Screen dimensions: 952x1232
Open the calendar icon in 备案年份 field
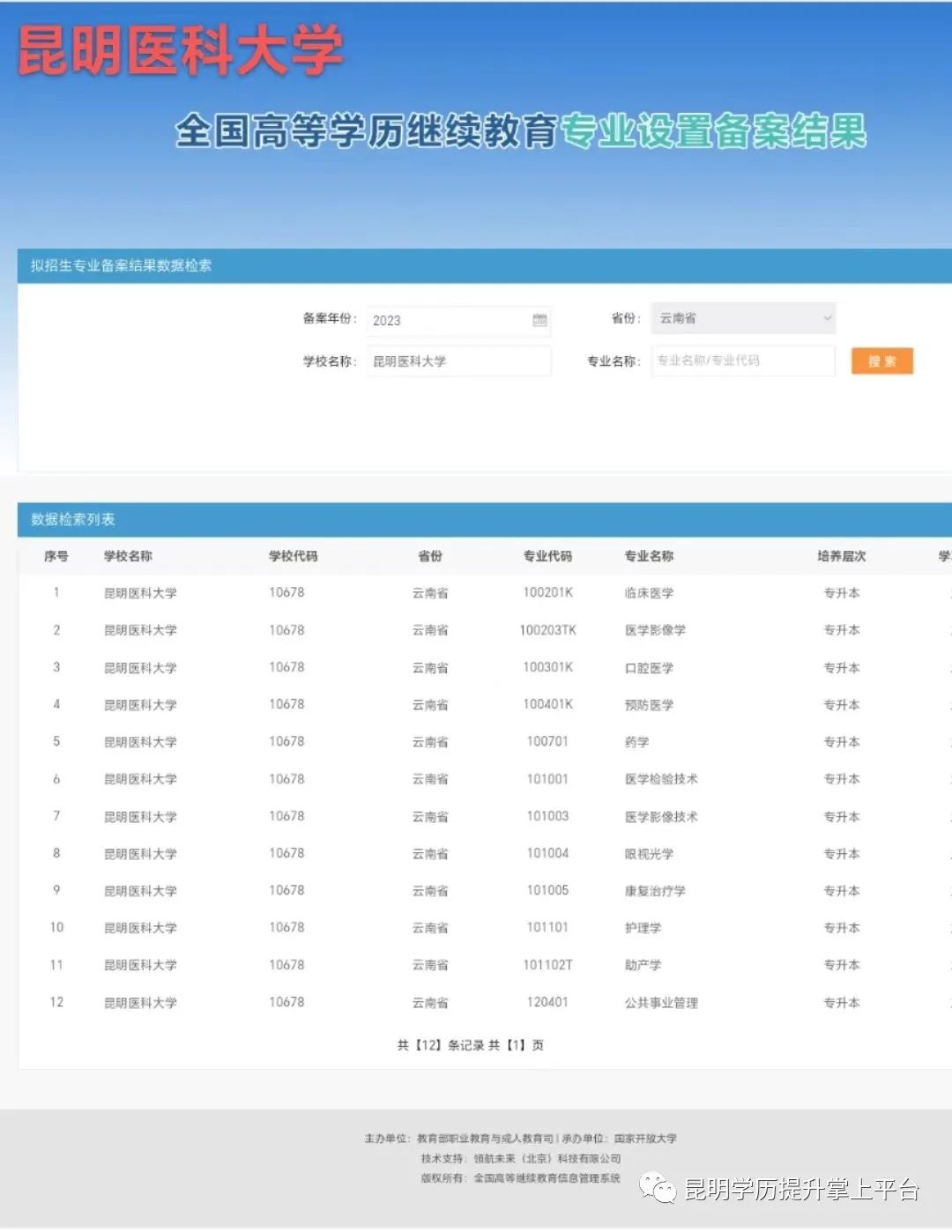pyautogui.click(x=540, y=320)
